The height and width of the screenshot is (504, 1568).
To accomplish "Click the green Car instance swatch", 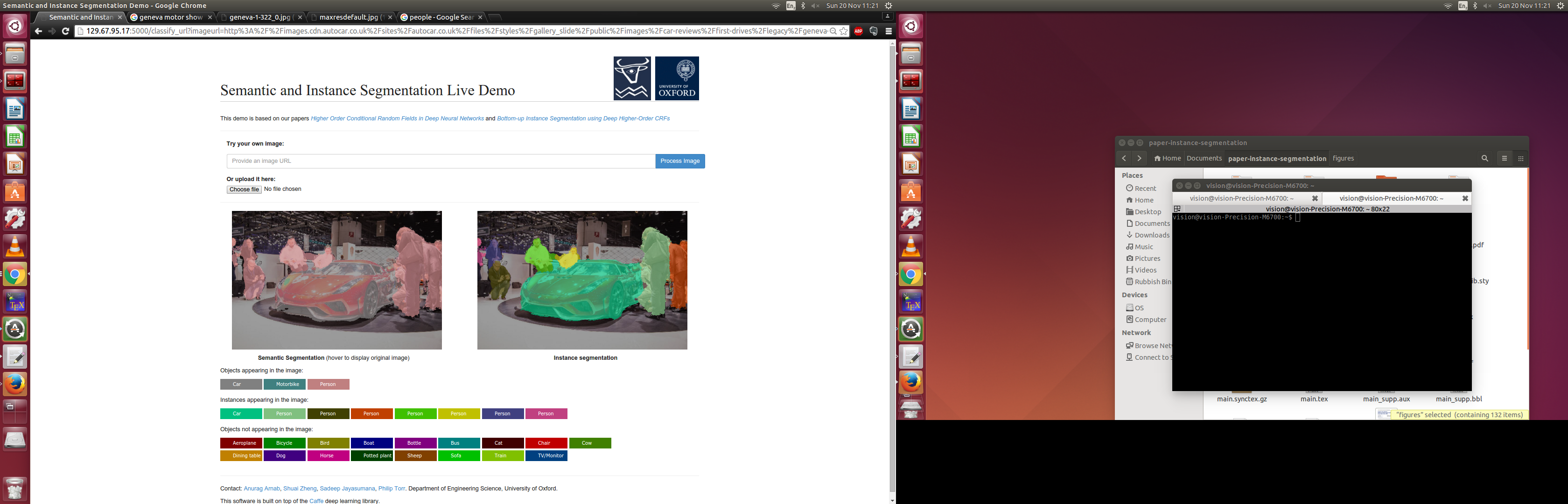I will [x=241, y=414].
